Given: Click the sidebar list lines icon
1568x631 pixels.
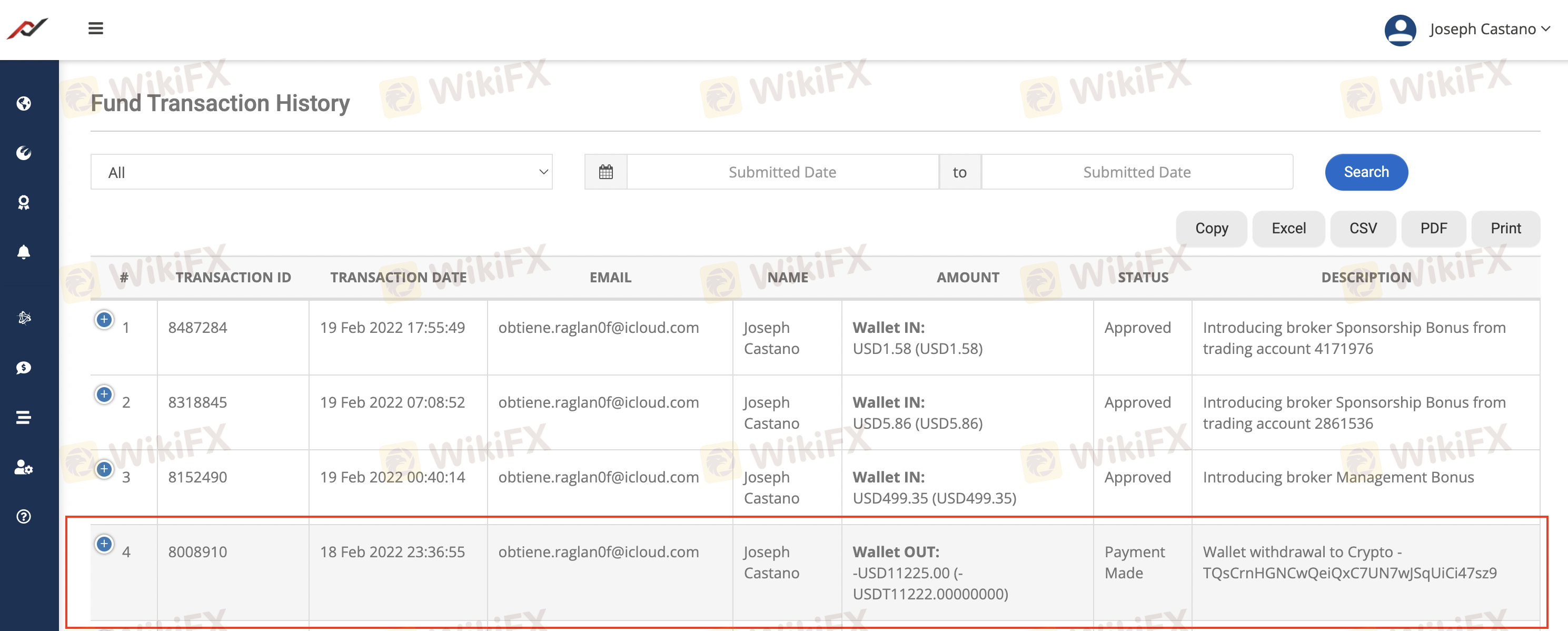Looking at the screenshot, I should (24, 417).
